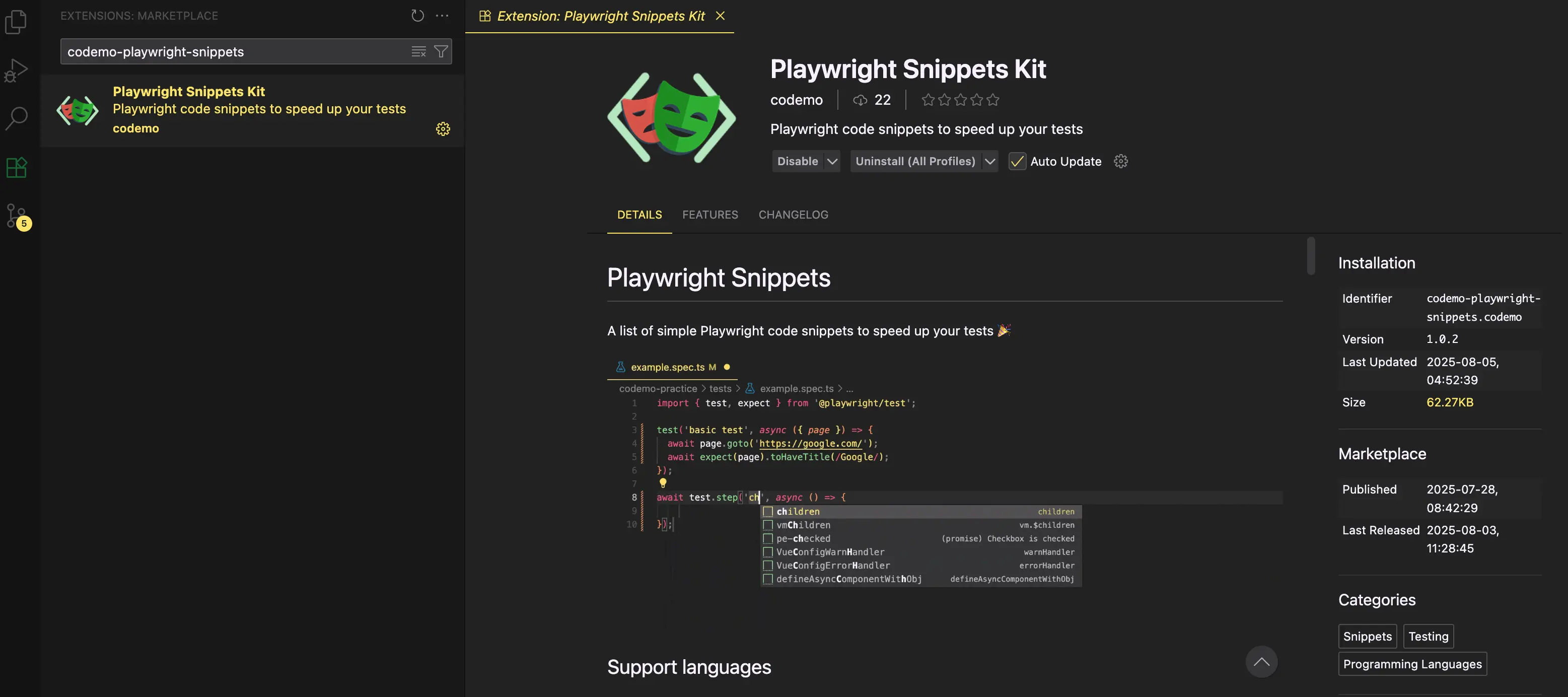This screenshot has width=1568, height=697.
Task: Open the Run and Debug view
Action: coord(16,71)
